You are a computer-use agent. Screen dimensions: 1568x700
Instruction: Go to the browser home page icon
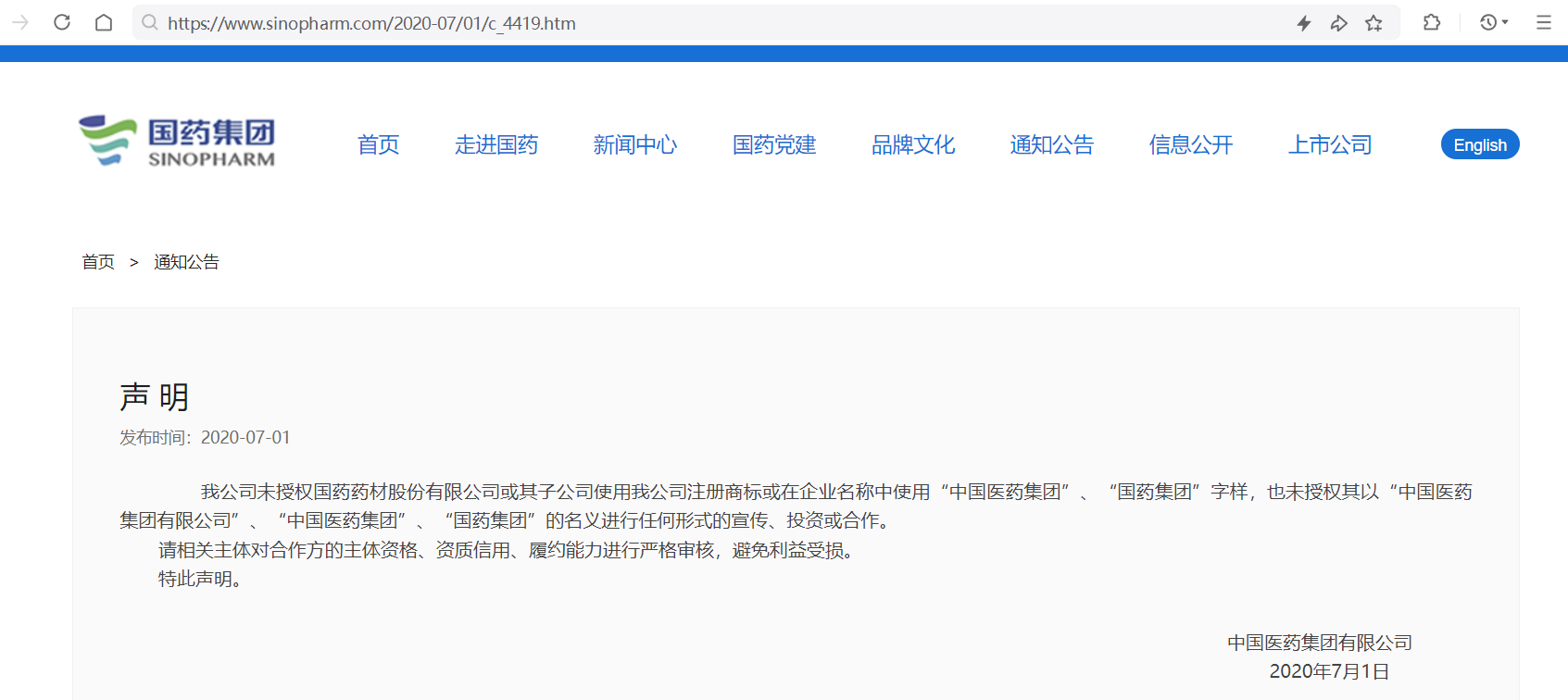pyautogui.click(x=104, y=22)
